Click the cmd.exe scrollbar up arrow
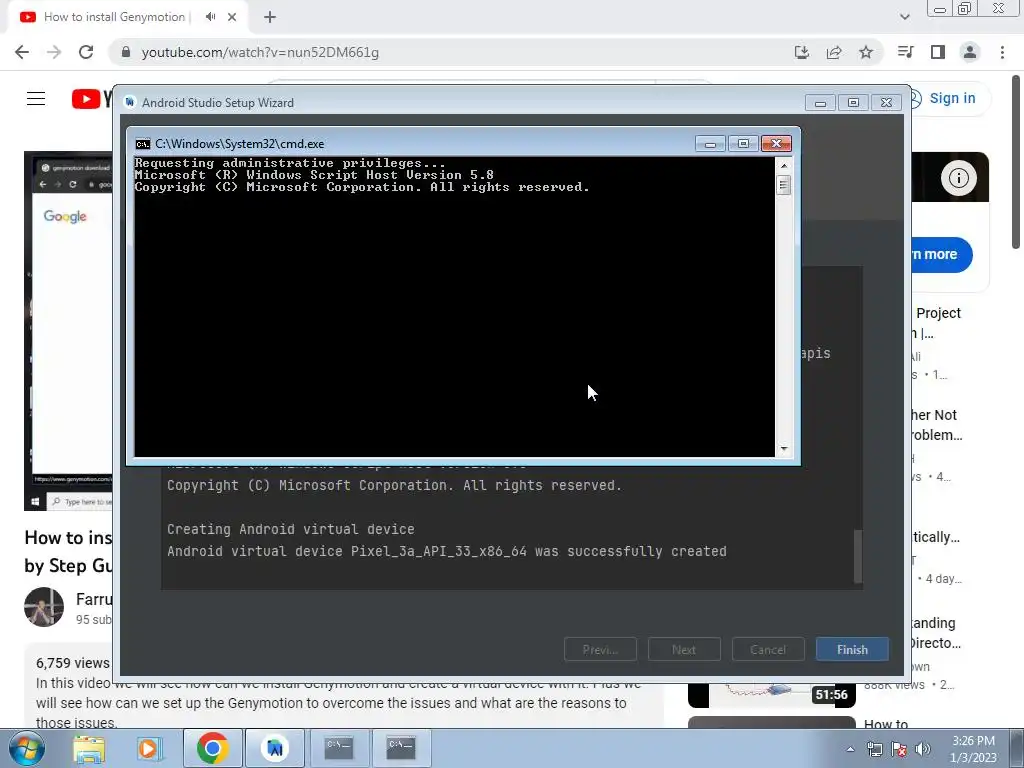 [784, 165]
